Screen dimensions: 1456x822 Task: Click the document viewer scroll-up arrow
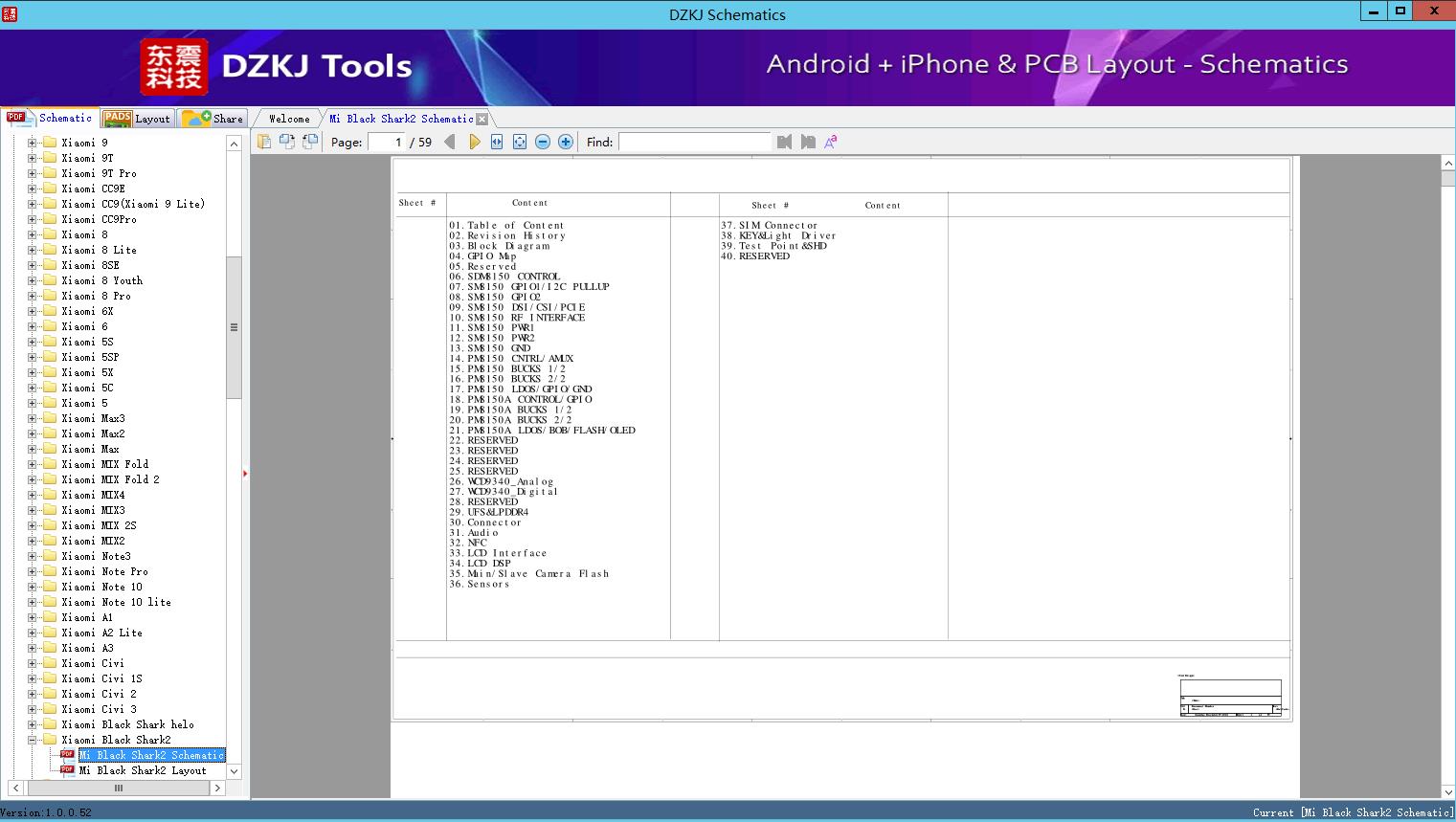click(1448, 164)
